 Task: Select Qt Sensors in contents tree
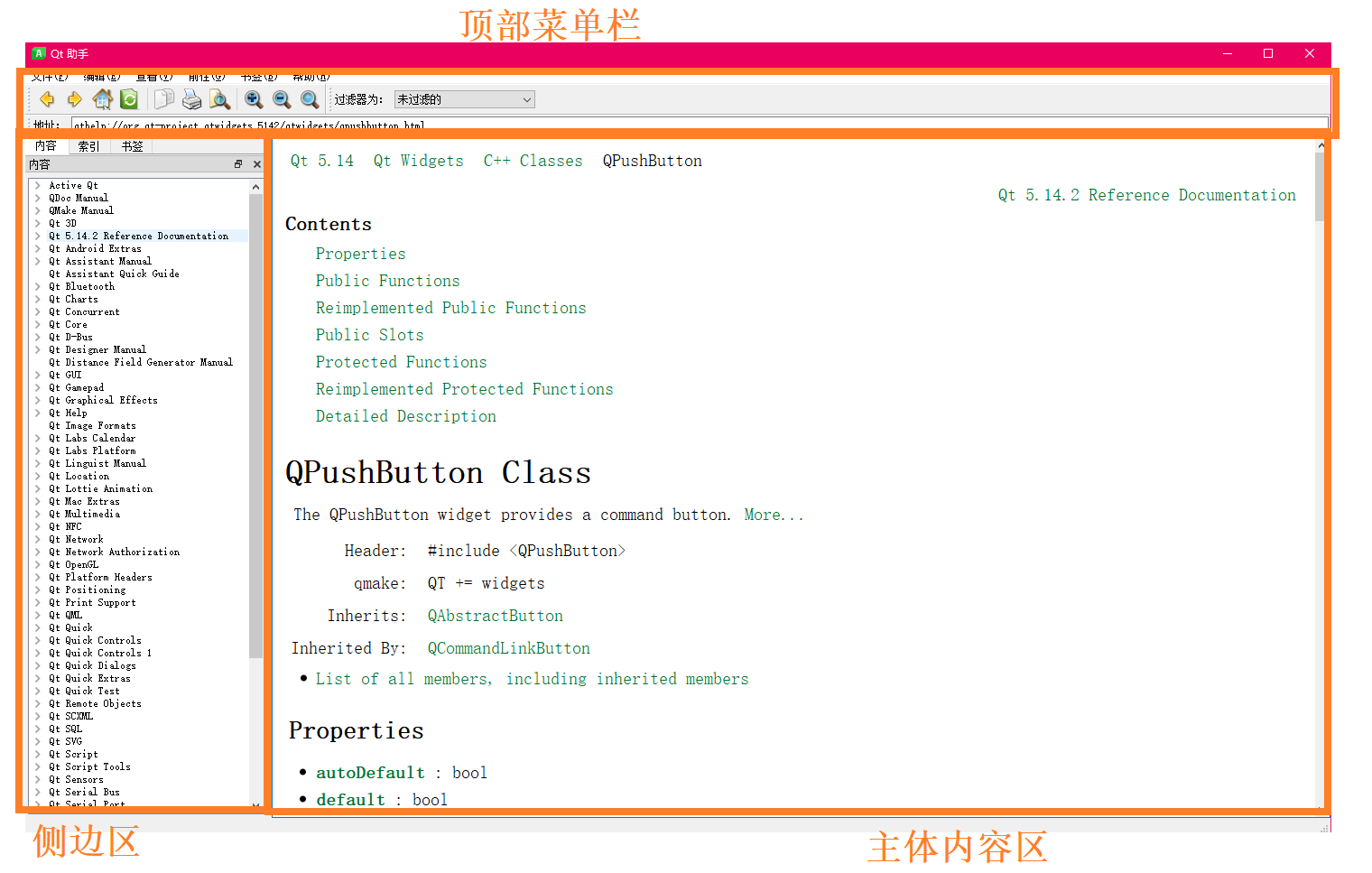pyautogui.click(x=76, y=779)
